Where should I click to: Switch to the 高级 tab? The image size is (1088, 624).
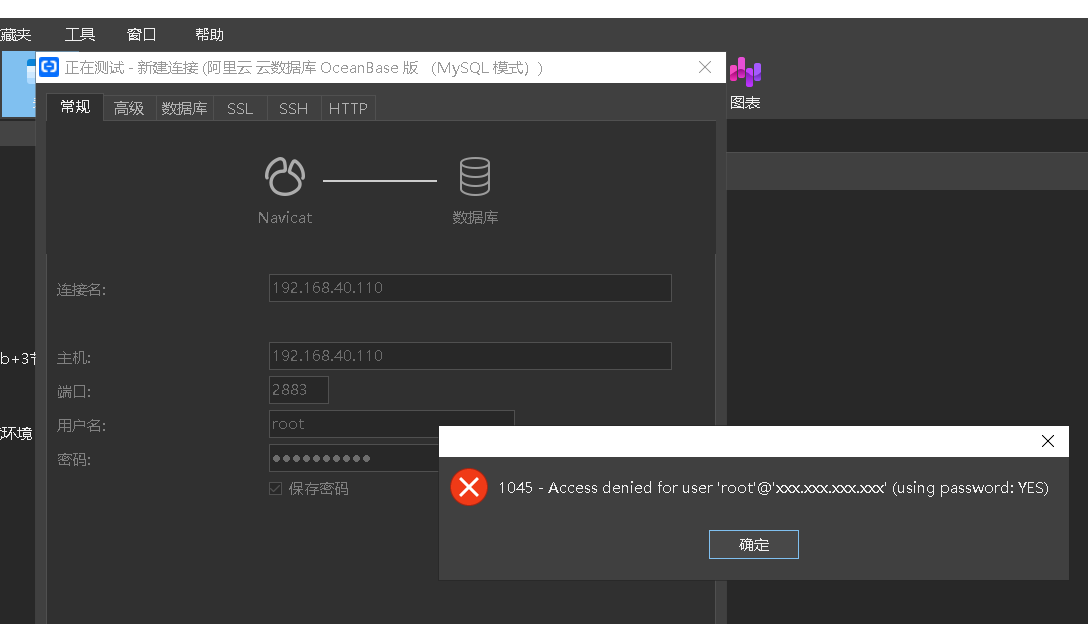point(129,109)
